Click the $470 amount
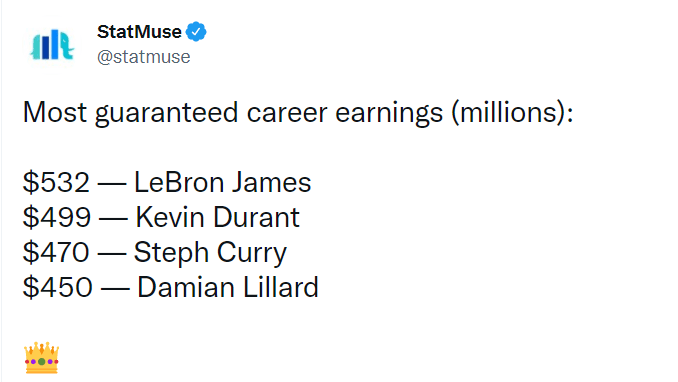678x382 pixels. [56, 252]
